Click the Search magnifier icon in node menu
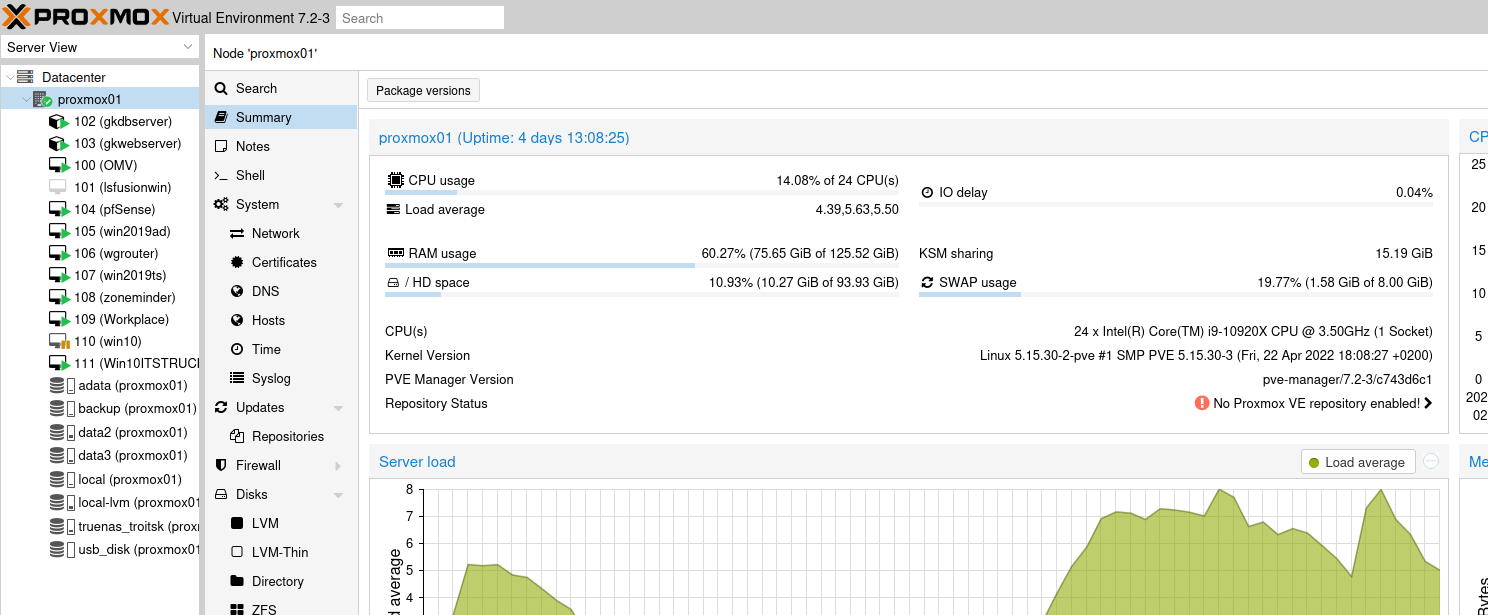This screenshot has height=615, width=1488. tap(221, 88)
